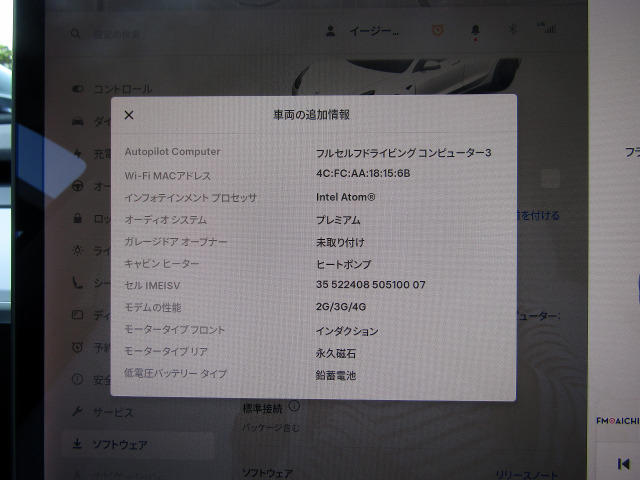Click the Wi-Fi MACアドレス label

(168, 176)
